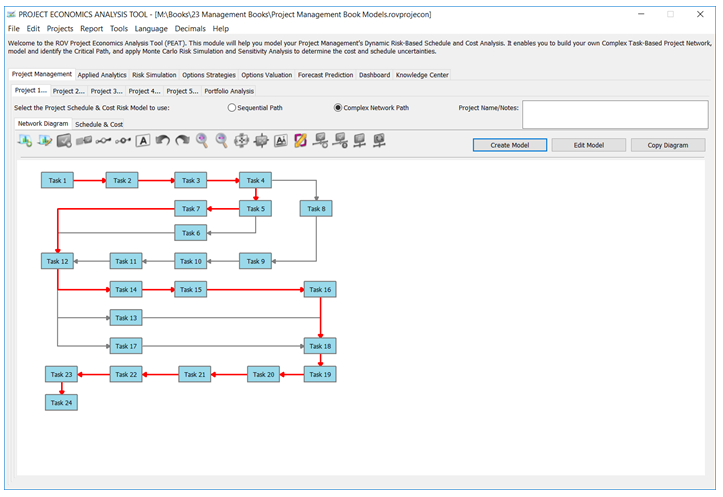The image size is (723, 497).
Task: Select Task 21 node in diagram
Action: (x=195, y=374)
